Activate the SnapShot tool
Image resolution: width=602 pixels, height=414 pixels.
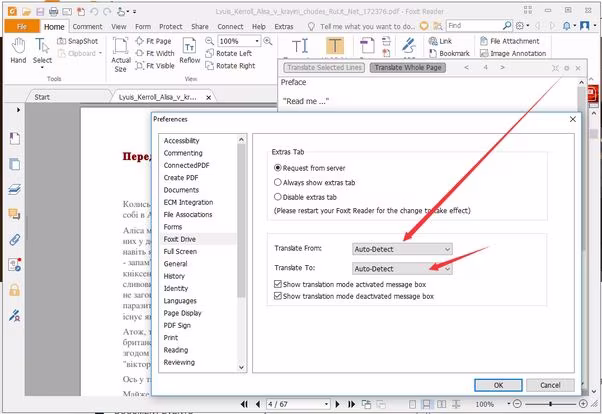tap(78, 41)
